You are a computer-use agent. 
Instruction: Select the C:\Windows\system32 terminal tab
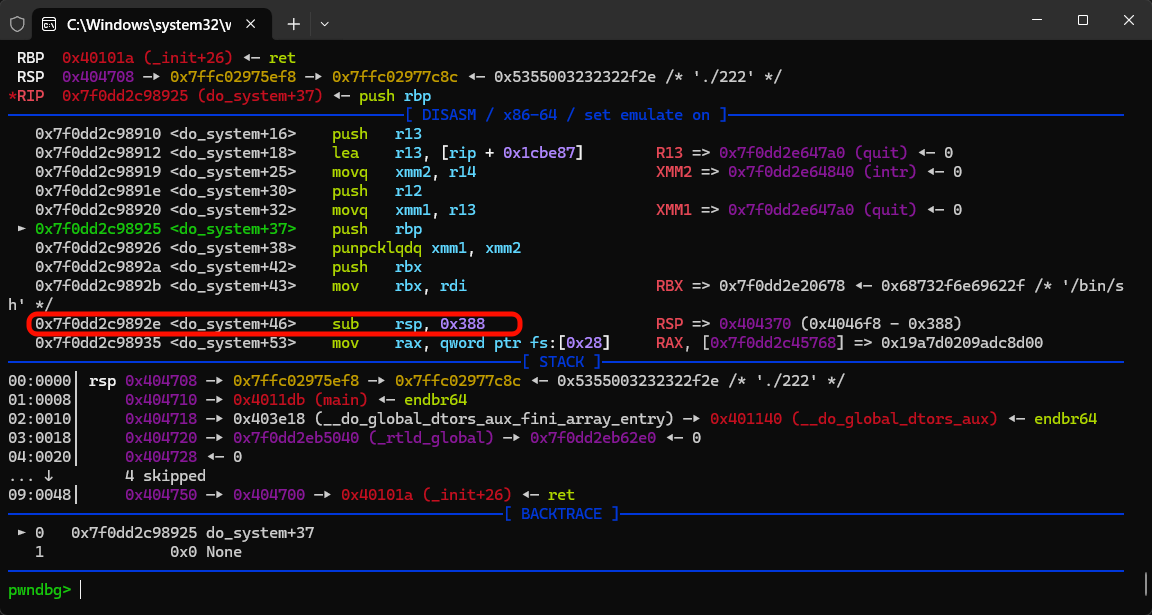(153, 24)
